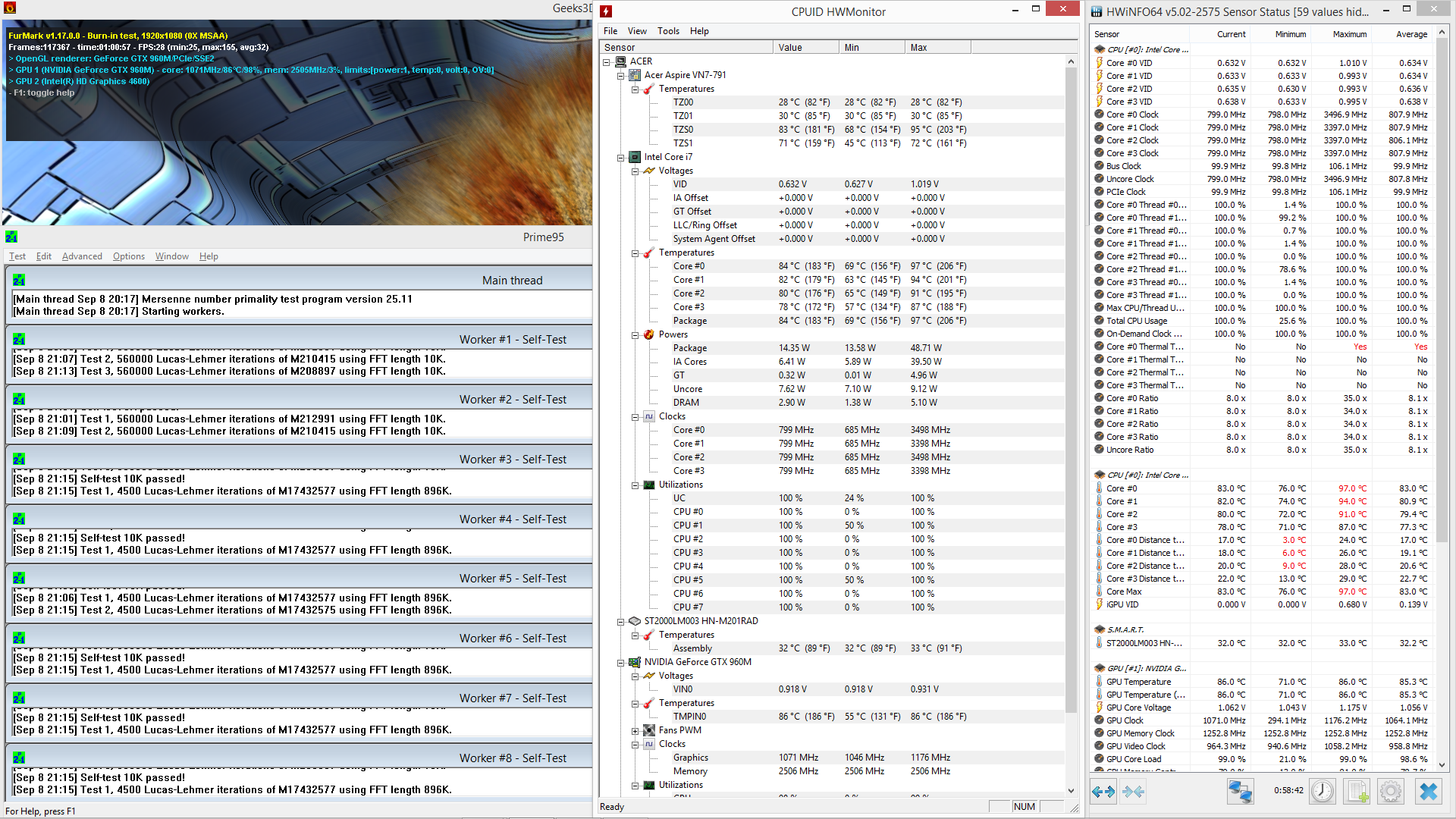
Task: Select HWiNFO 'Core Max' temperature row
Action: click(x=1262, y=591)
